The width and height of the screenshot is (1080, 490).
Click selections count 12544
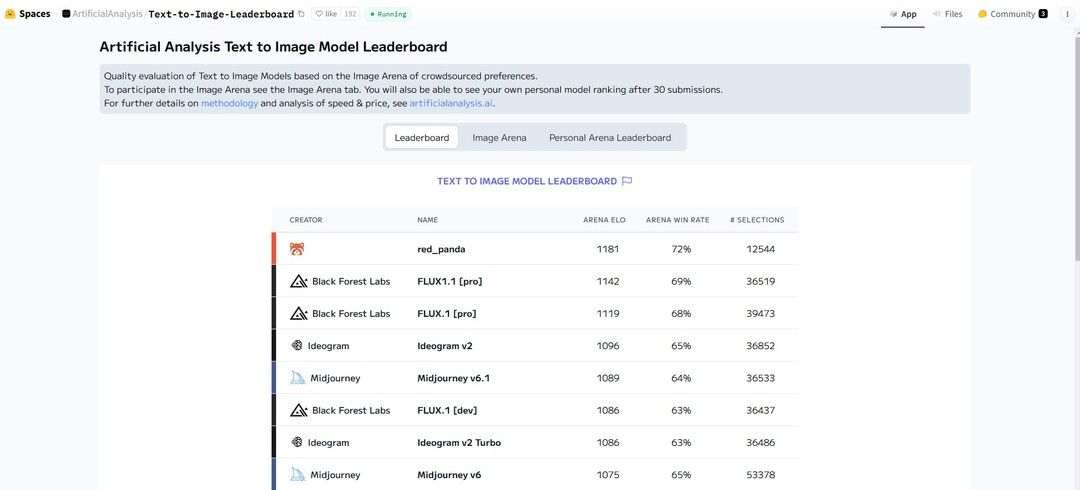coord(760,249)
